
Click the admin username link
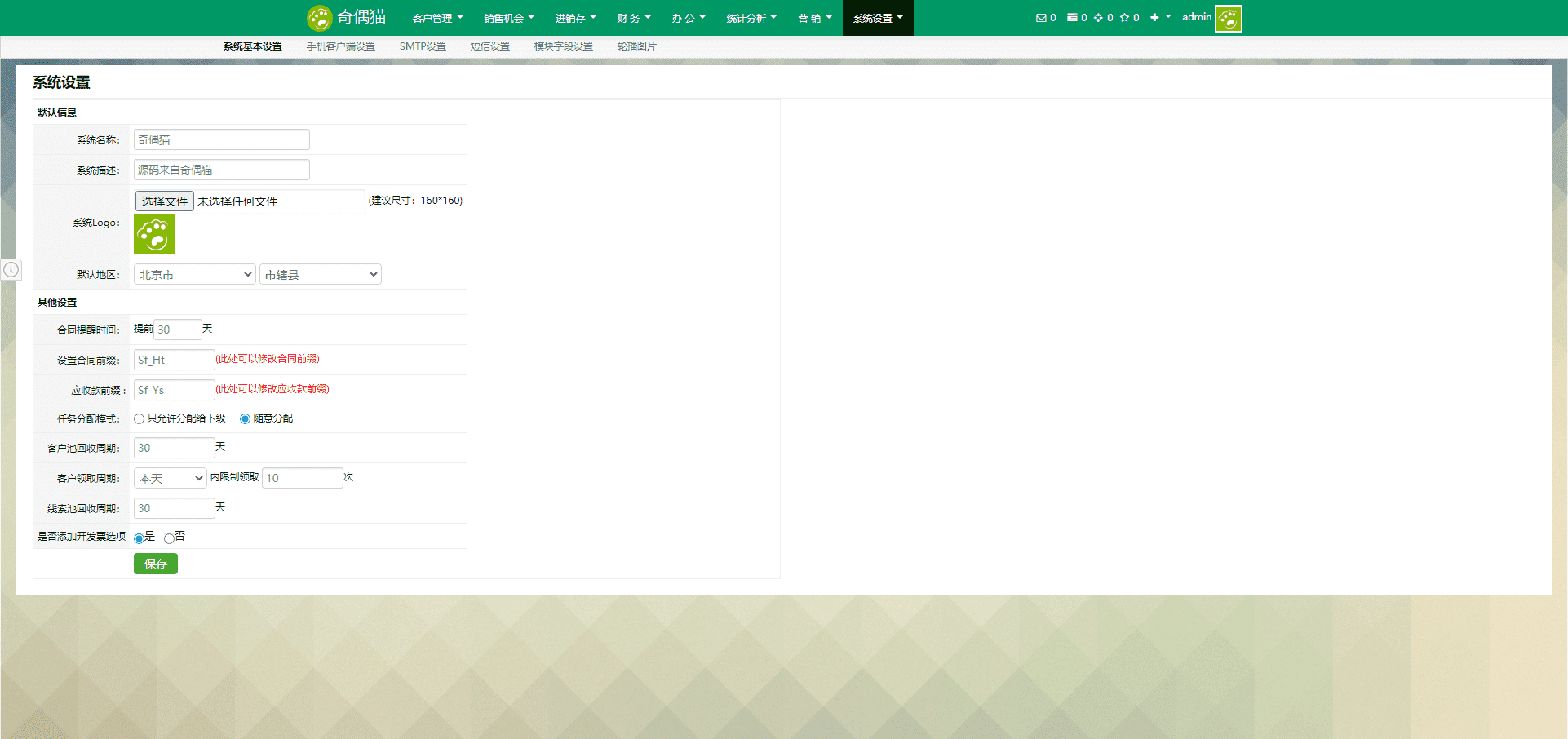click(1197, 17)
